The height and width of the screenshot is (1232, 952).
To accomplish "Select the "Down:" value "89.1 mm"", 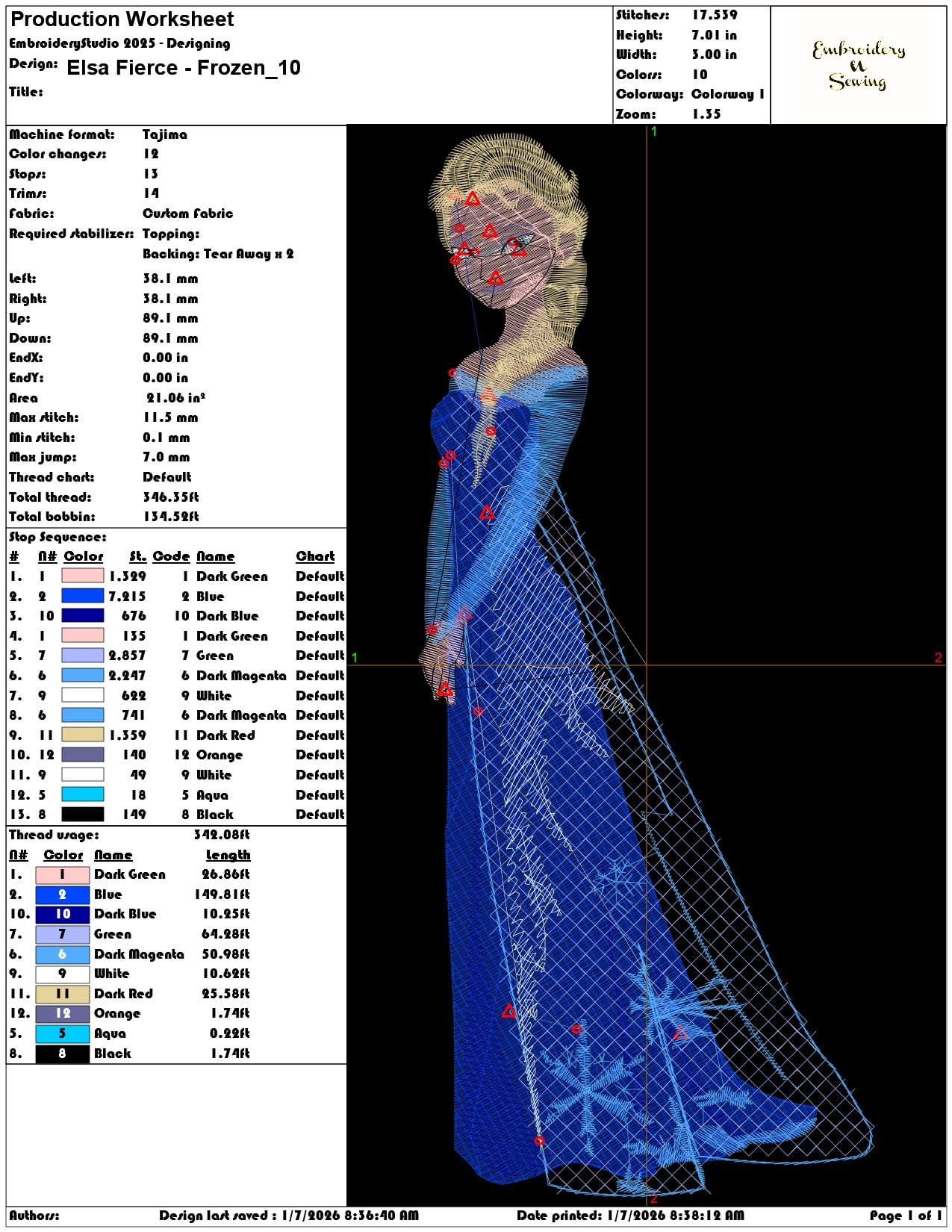I will click(x=170, y=338).
